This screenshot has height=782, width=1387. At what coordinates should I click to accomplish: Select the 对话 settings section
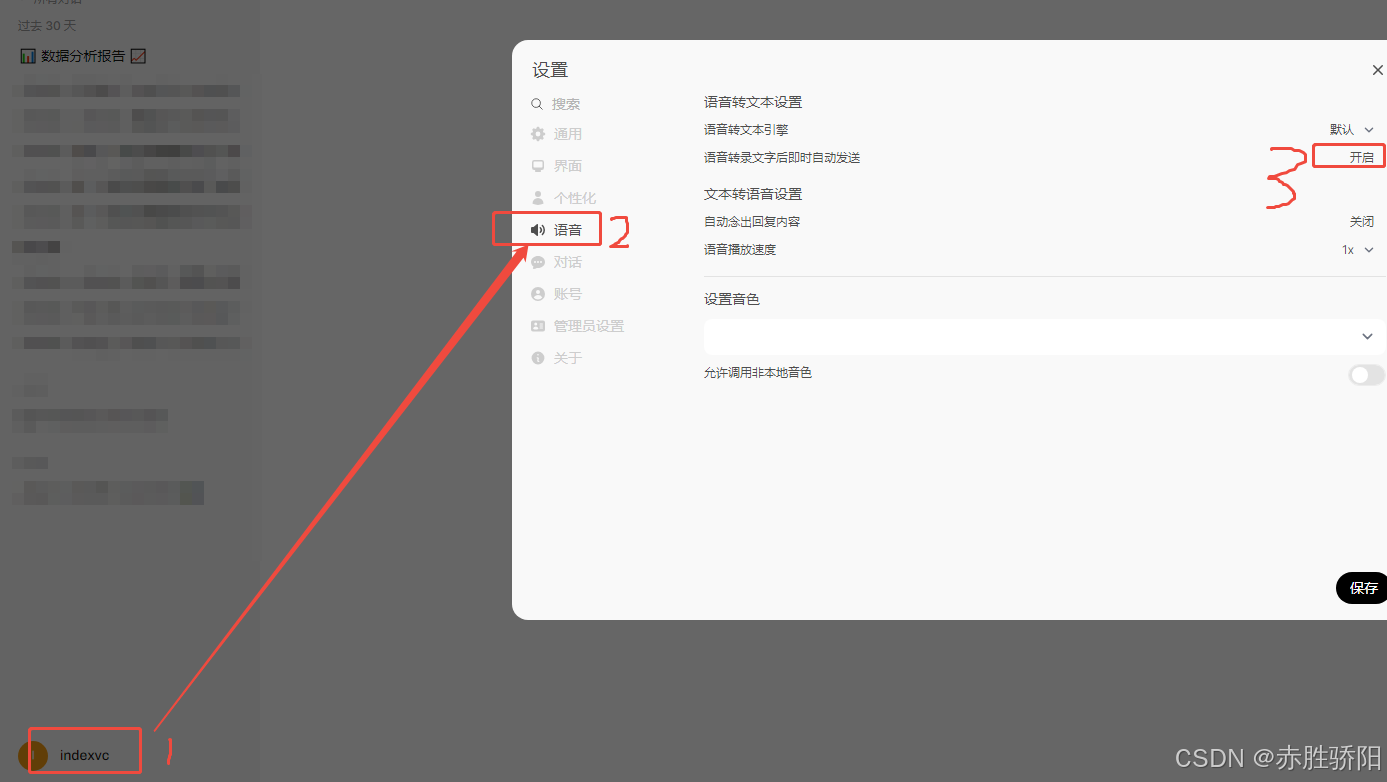point(567,261)
